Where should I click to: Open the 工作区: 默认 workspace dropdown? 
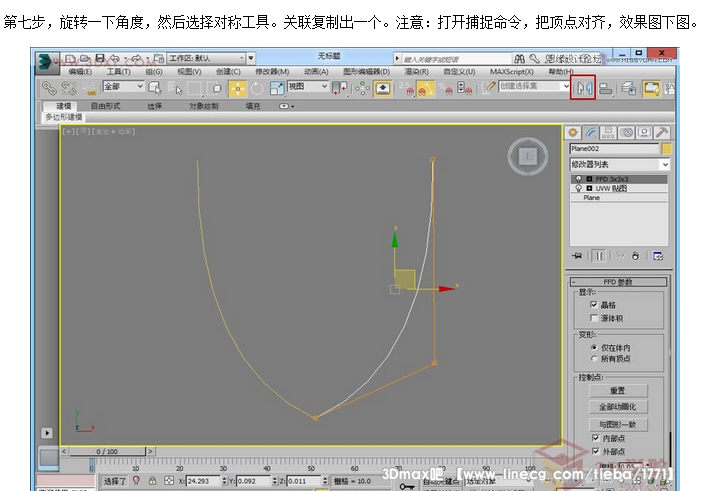[x=206, y=58]
